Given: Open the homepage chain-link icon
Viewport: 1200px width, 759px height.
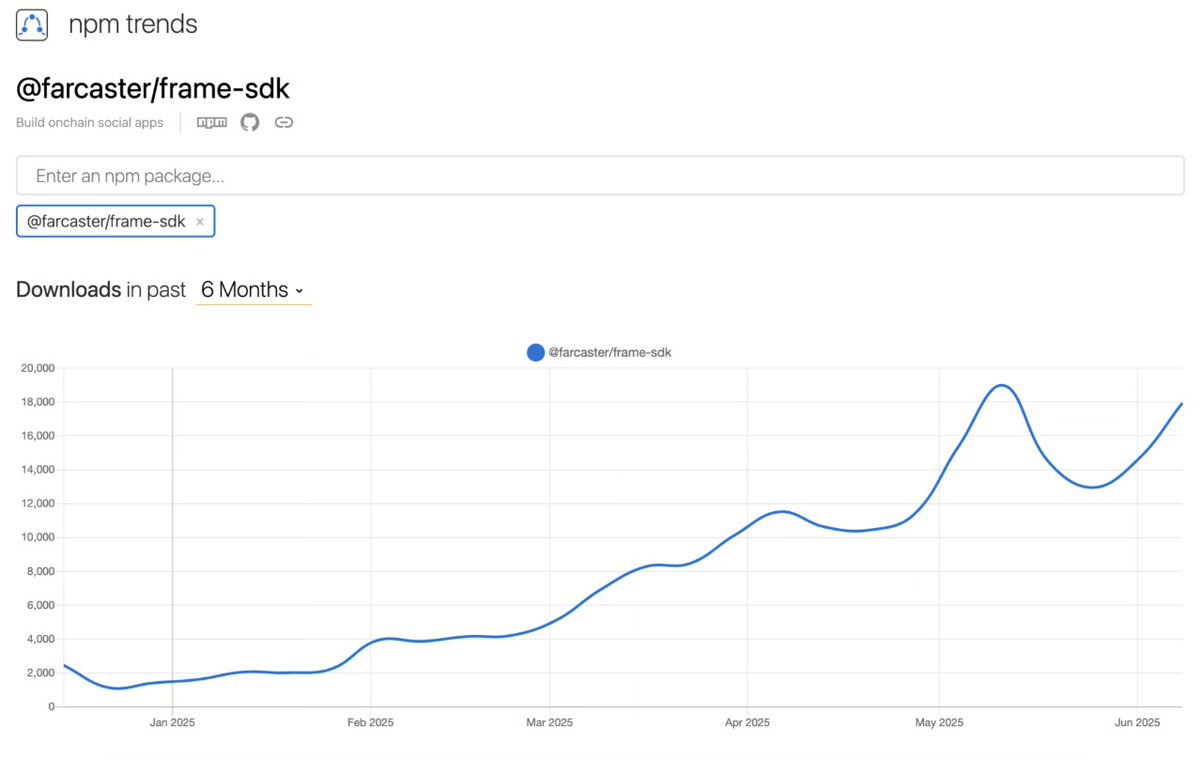Looking at the screenshot, I should (284, 122).
